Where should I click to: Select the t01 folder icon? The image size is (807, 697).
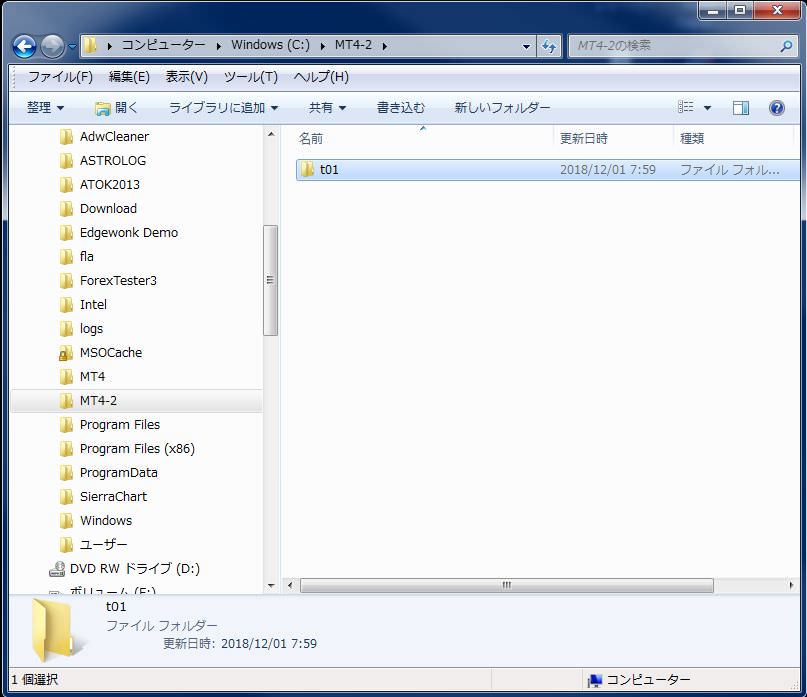(x=308, y=169)
